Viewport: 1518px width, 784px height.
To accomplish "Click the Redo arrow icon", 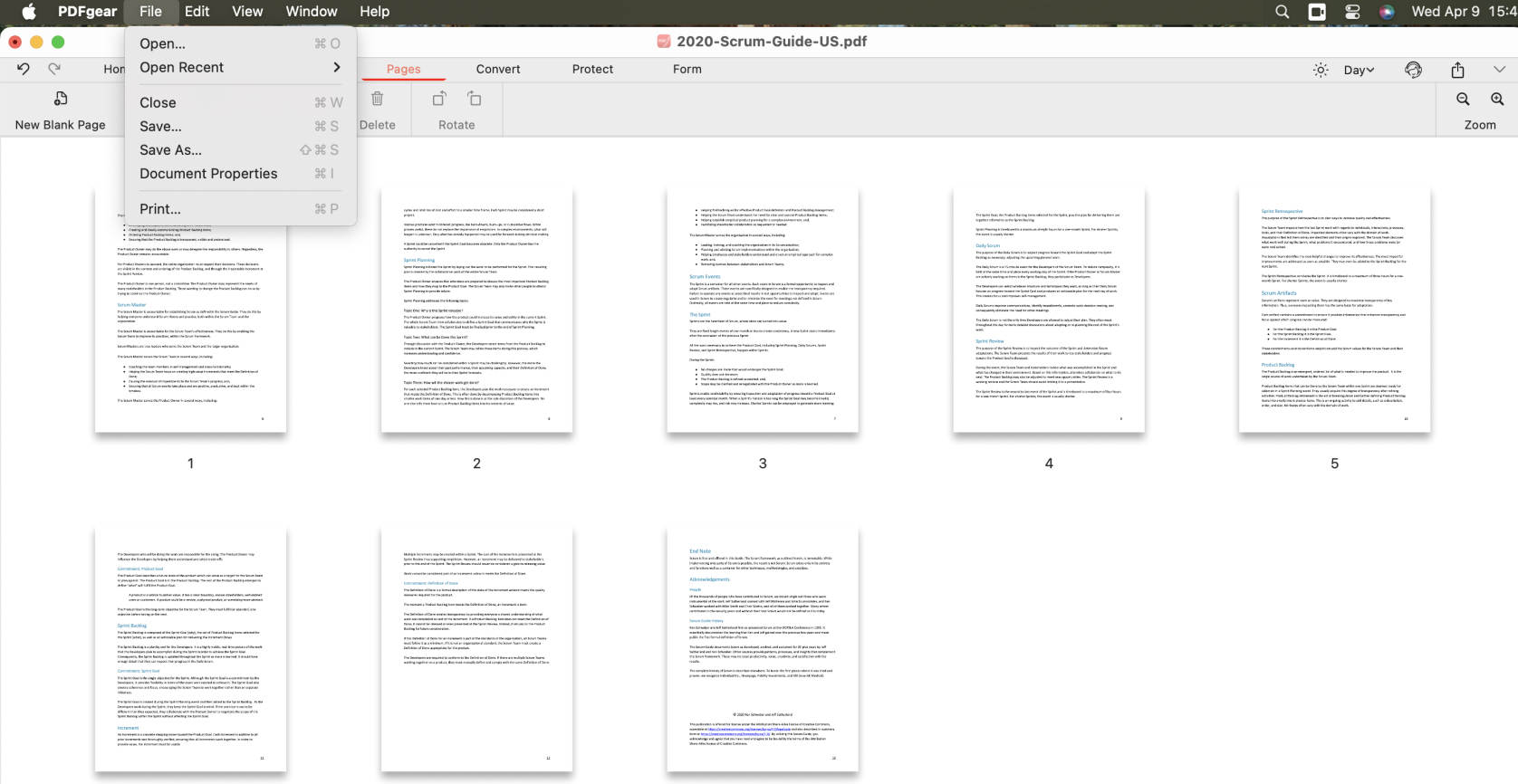I will (x=54, y=69).
